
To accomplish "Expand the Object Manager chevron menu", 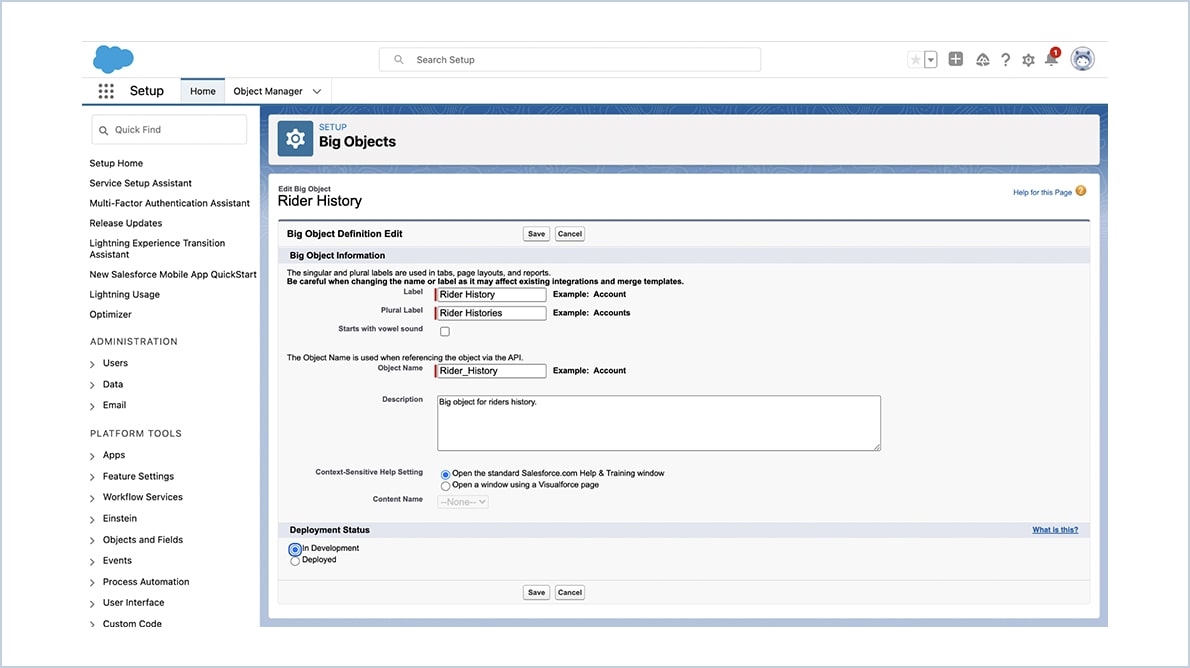I will tap(315, 90).
